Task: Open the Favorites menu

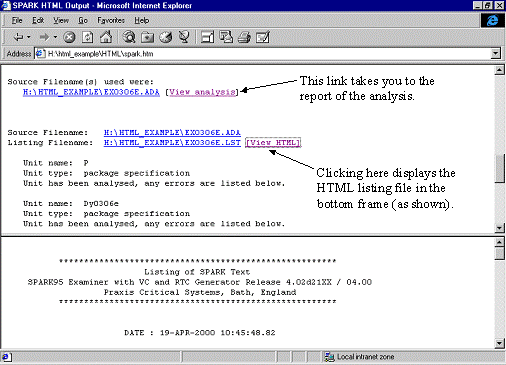Action: click(x=111, y=20)
